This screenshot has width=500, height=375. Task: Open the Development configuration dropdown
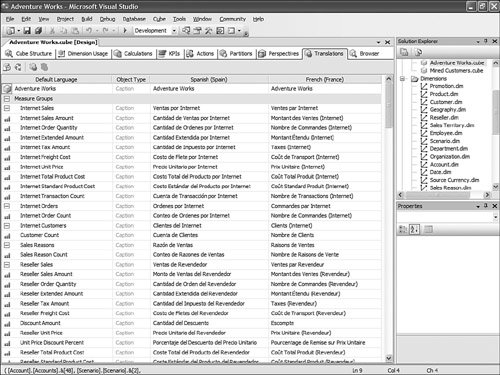[x=174, y=31]
